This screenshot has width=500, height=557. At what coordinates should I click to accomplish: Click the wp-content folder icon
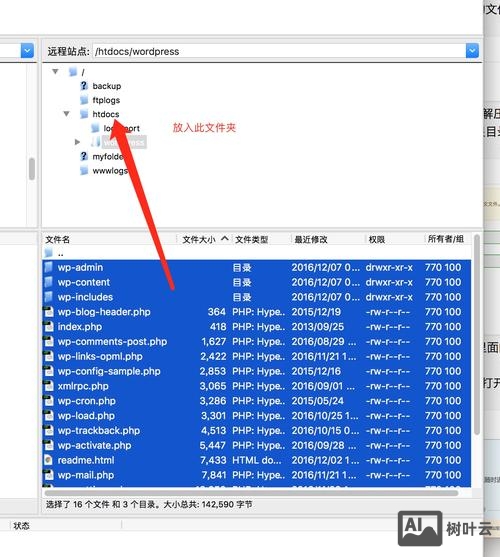(49, 282)
